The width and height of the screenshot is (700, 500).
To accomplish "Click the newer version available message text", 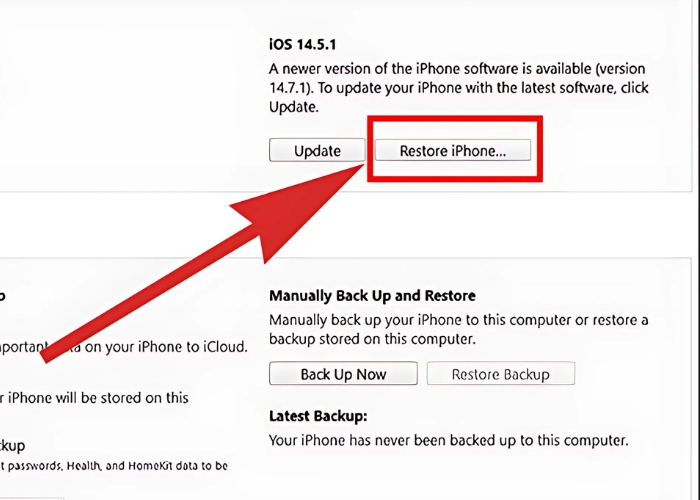I will (459, 88).
